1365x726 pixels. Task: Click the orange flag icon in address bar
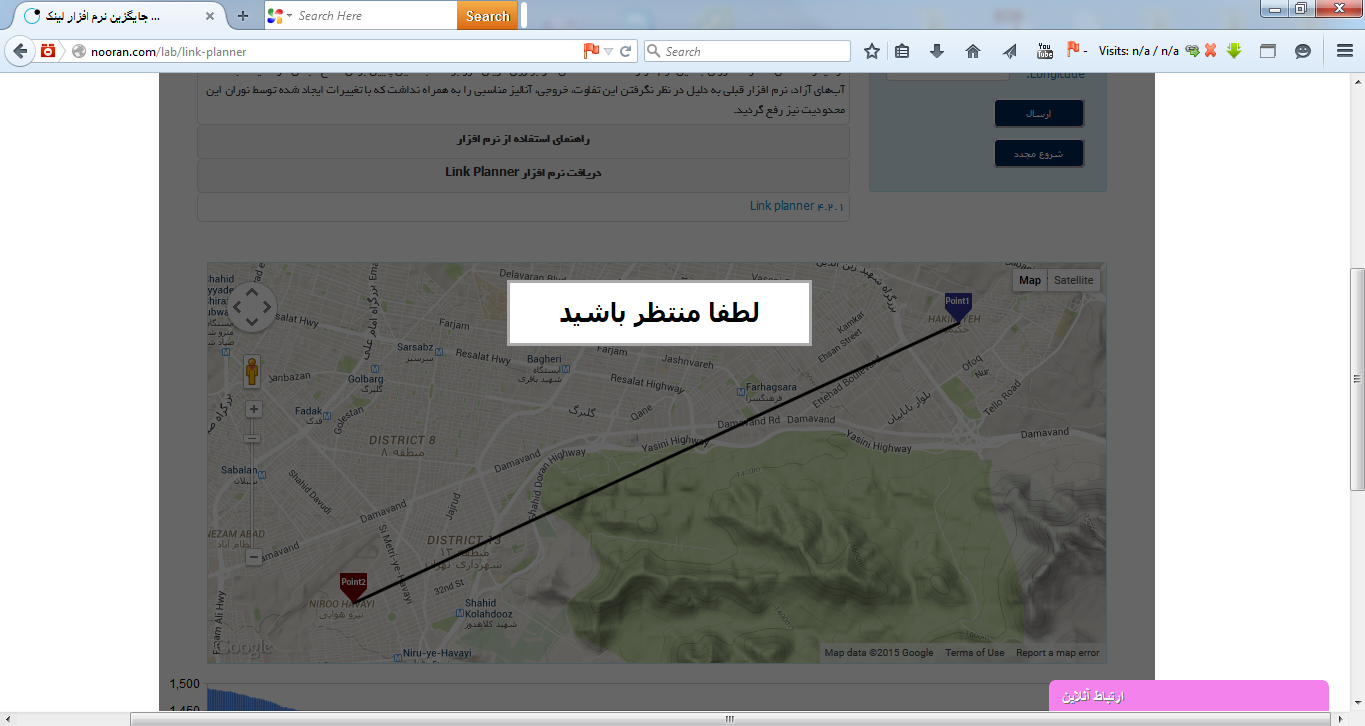(x=591, y=51)
